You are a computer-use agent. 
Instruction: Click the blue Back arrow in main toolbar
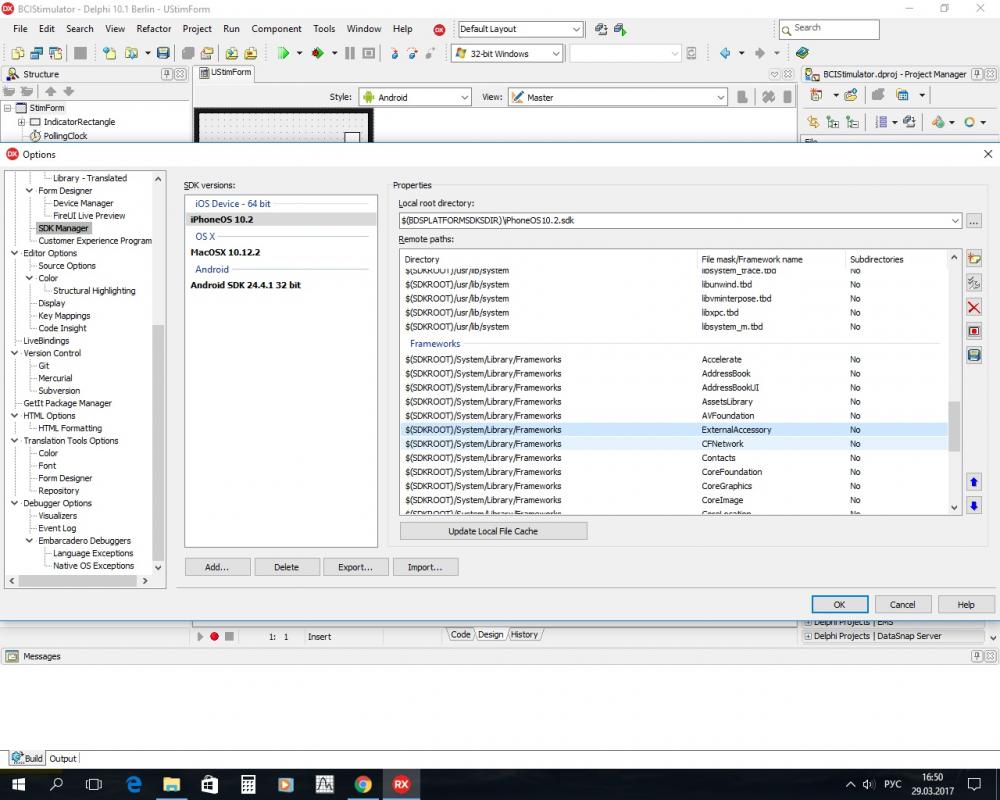point(725,54)
